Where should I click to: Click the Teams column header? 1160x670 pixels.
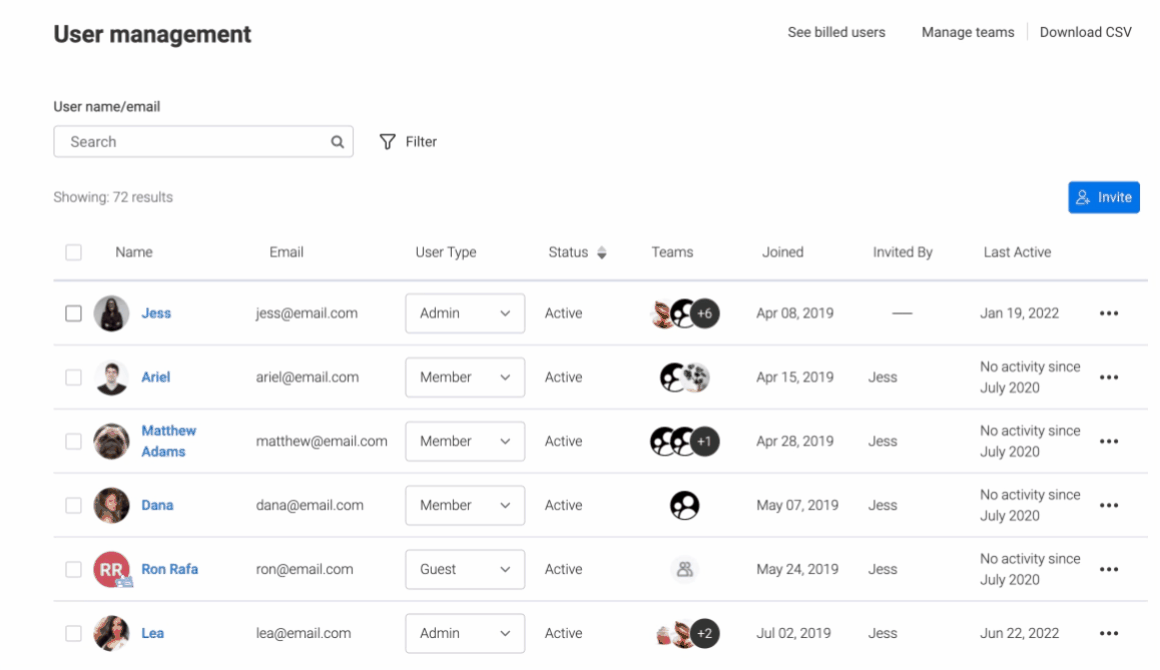(672, 252)
